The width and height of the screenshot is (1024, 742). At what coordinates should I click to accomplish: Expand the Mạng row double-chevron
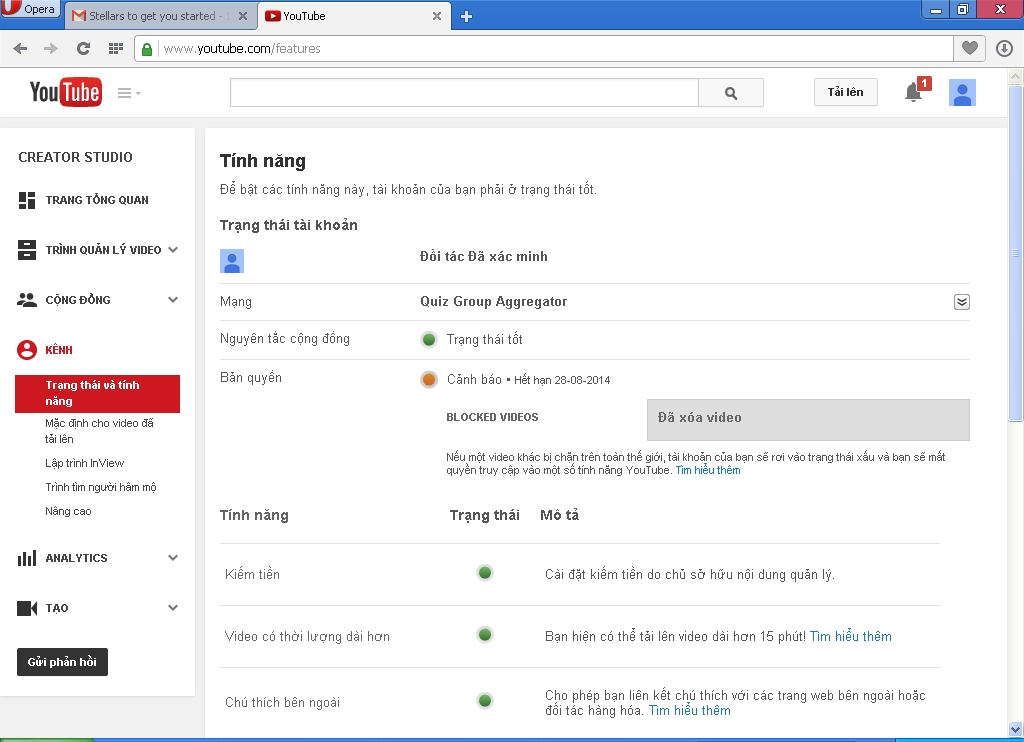point(961,302)
